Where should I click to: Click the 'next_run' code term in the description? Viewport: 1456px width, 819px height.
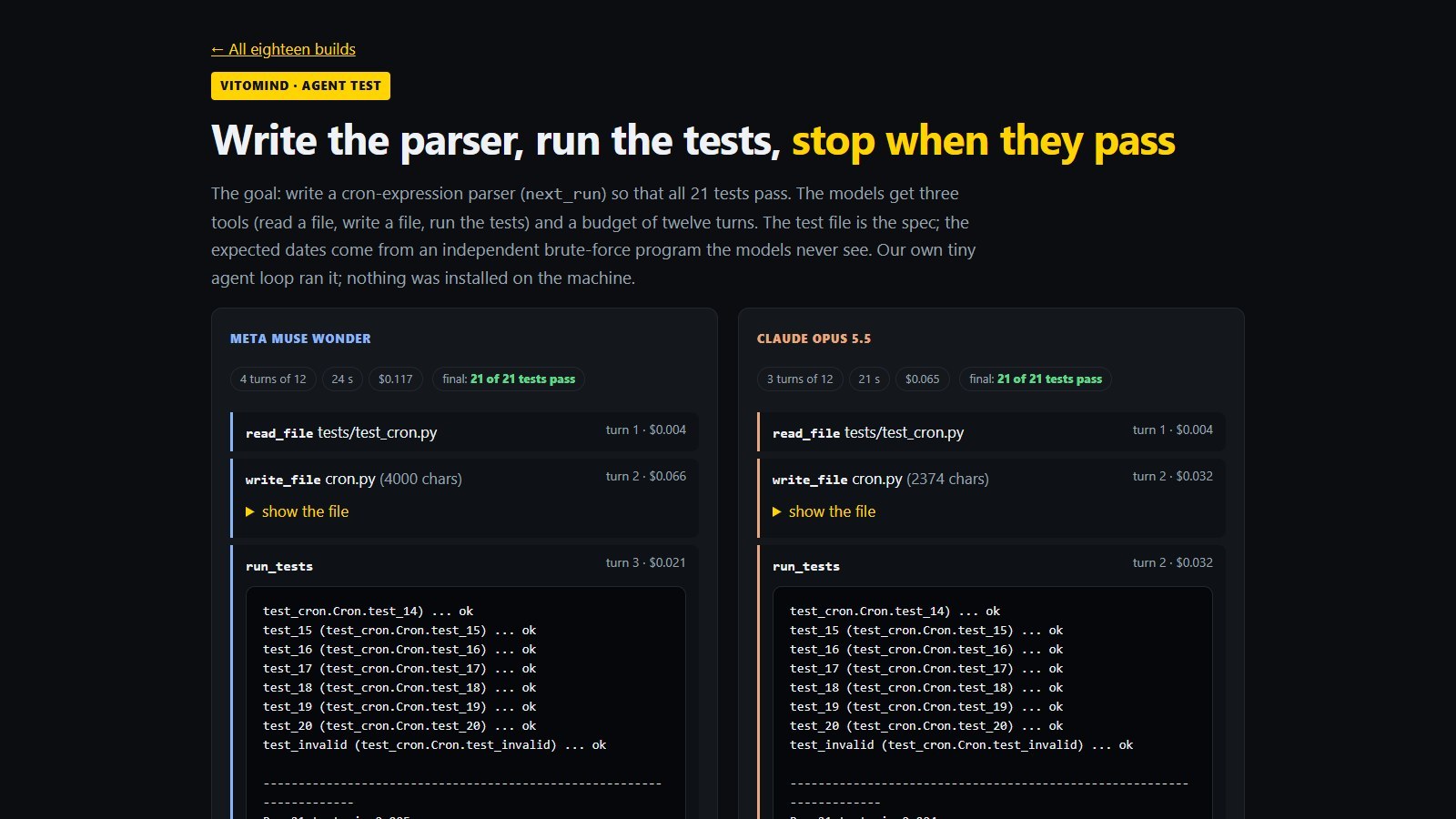tap(563, 194)
